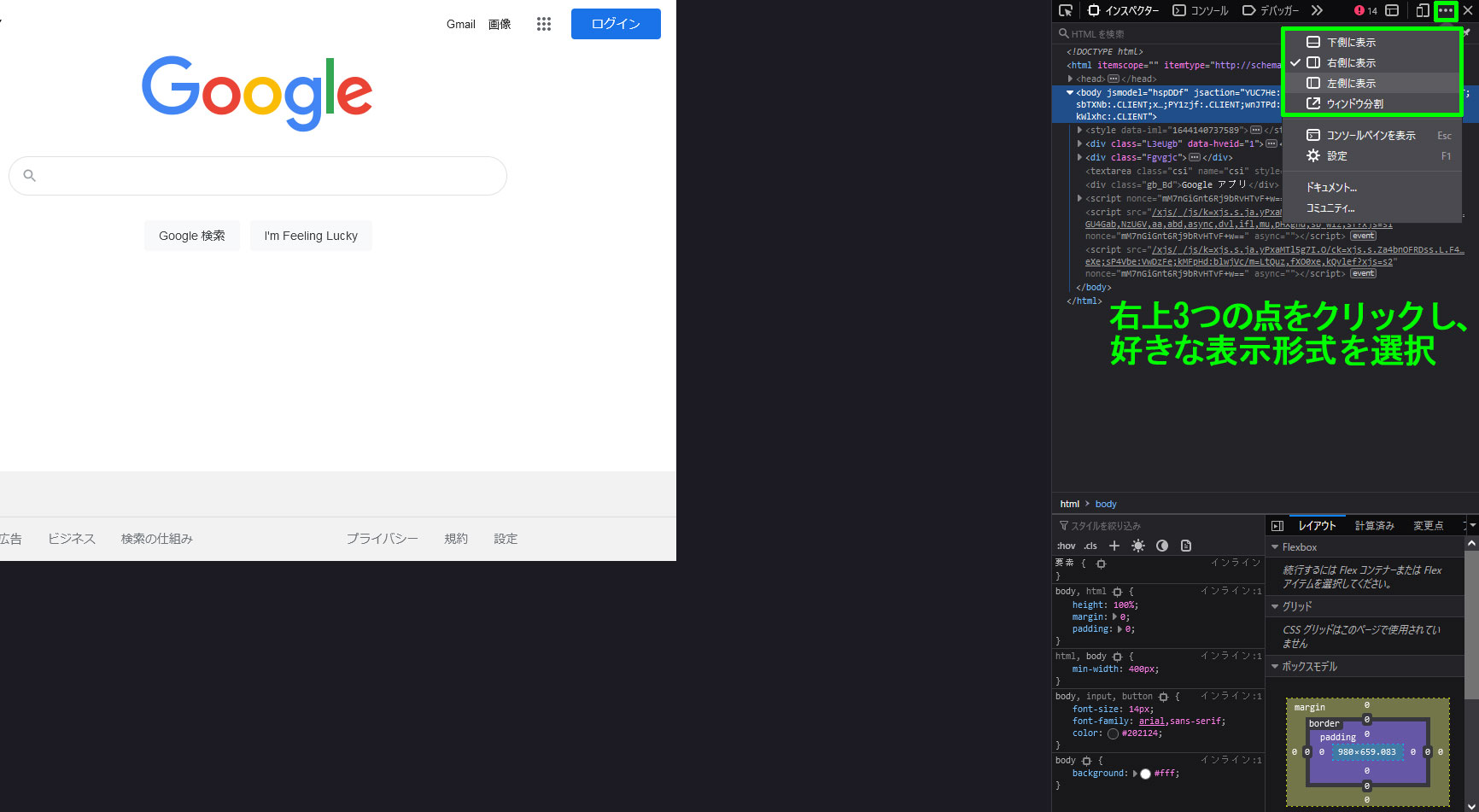Switch to the コンソール tab
The width and height of the screenshot is (1479, 812).
click(x=1201, y=10)
